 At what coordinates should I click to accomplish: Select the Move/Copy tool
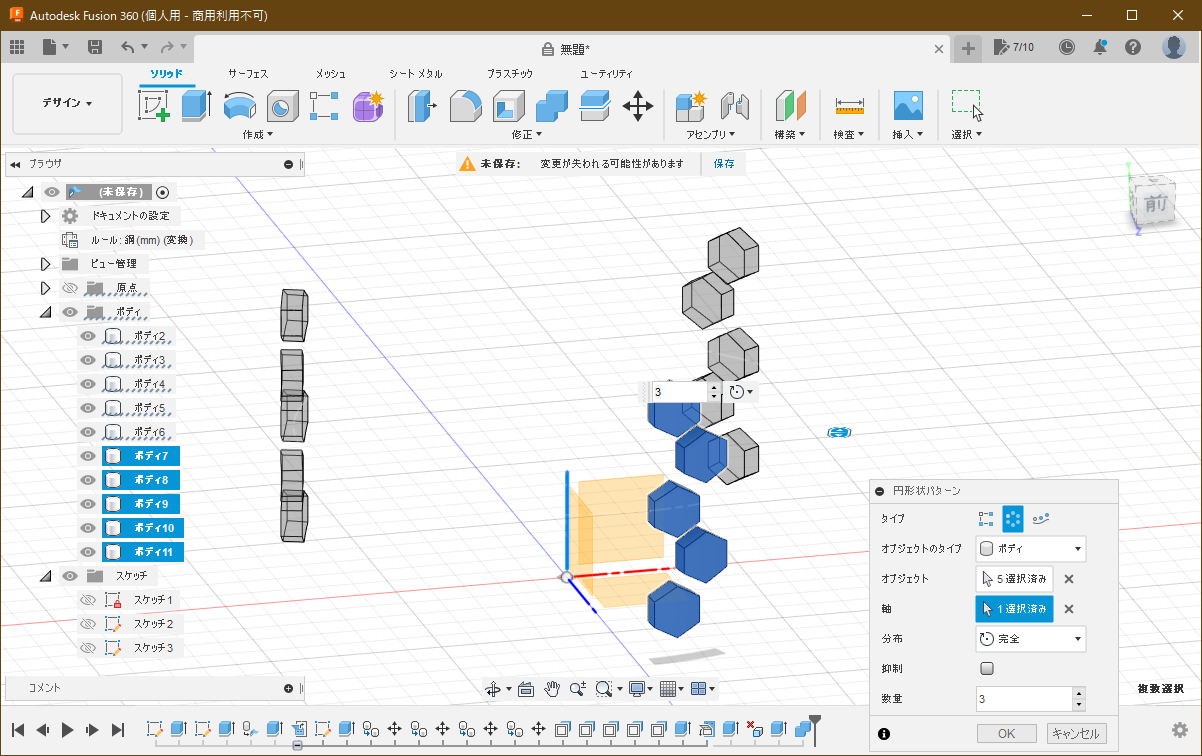click(638, 105)
